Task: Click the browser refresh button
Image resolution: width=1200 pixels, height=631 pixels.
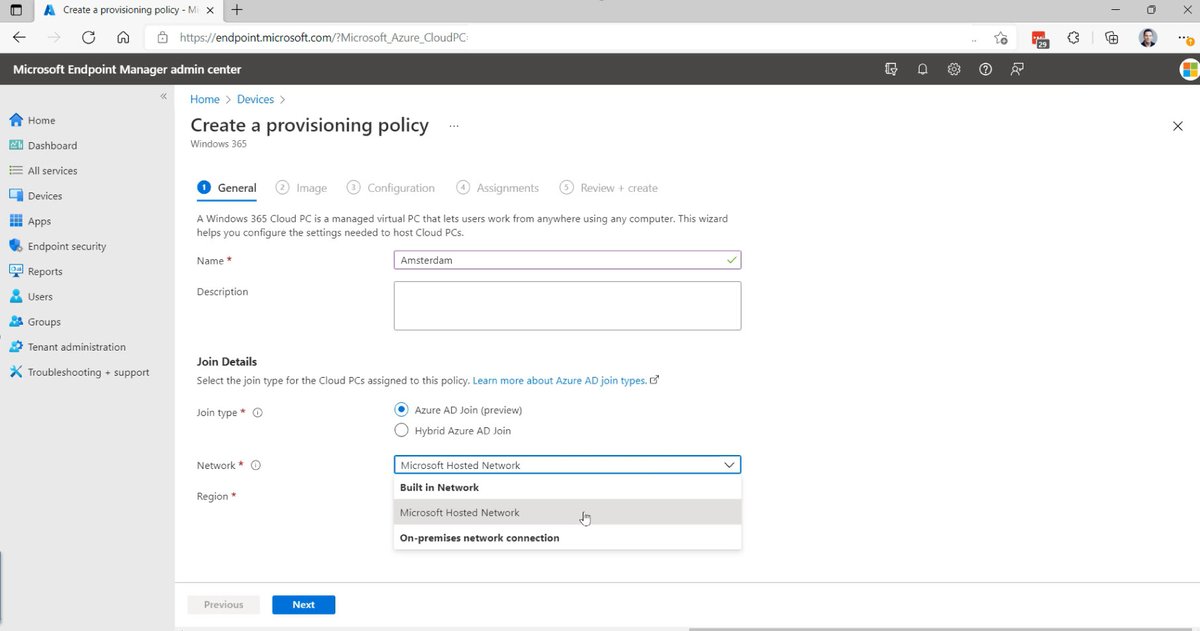Action: (x=88, y=37)
